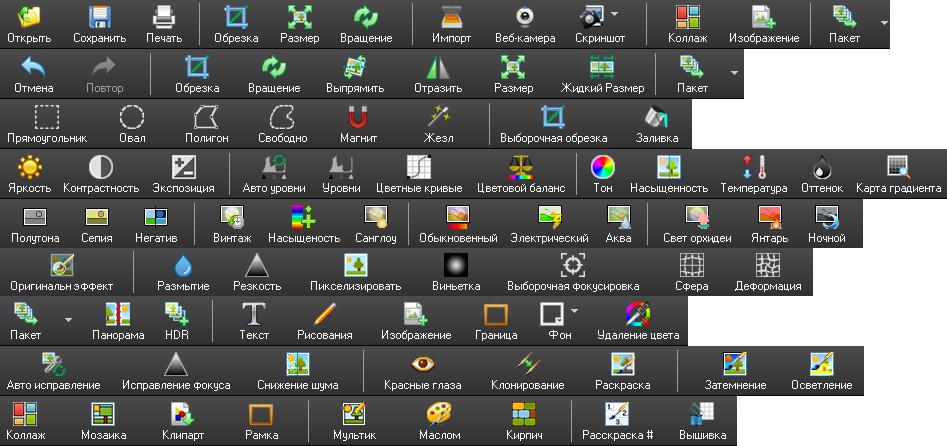Start Веб-камера capture
Image resolution: width=947 pixels, height=446 pixels.
tap(525, 17)
